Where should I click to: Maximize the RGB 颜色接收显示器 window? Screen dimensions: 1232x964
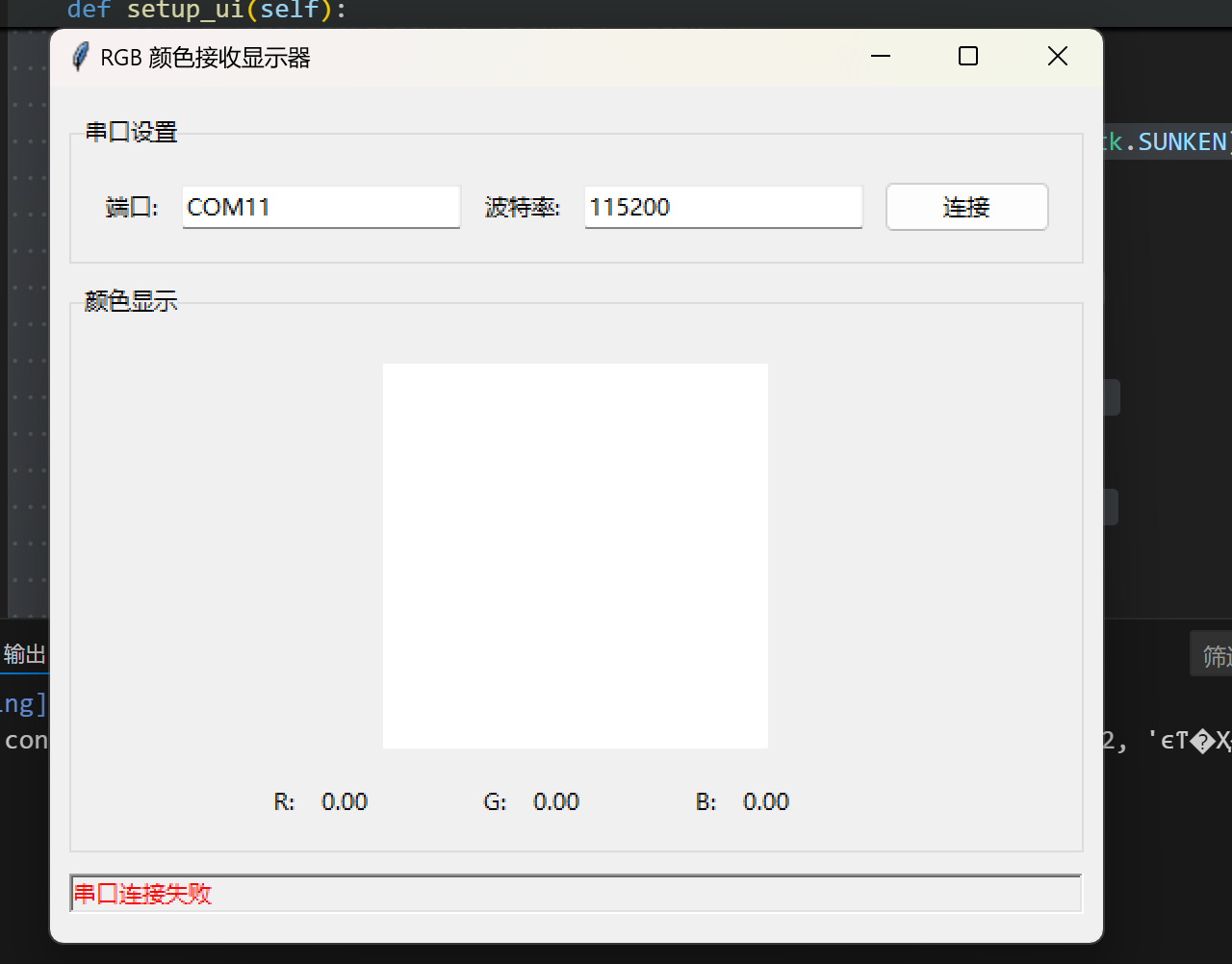968,57
